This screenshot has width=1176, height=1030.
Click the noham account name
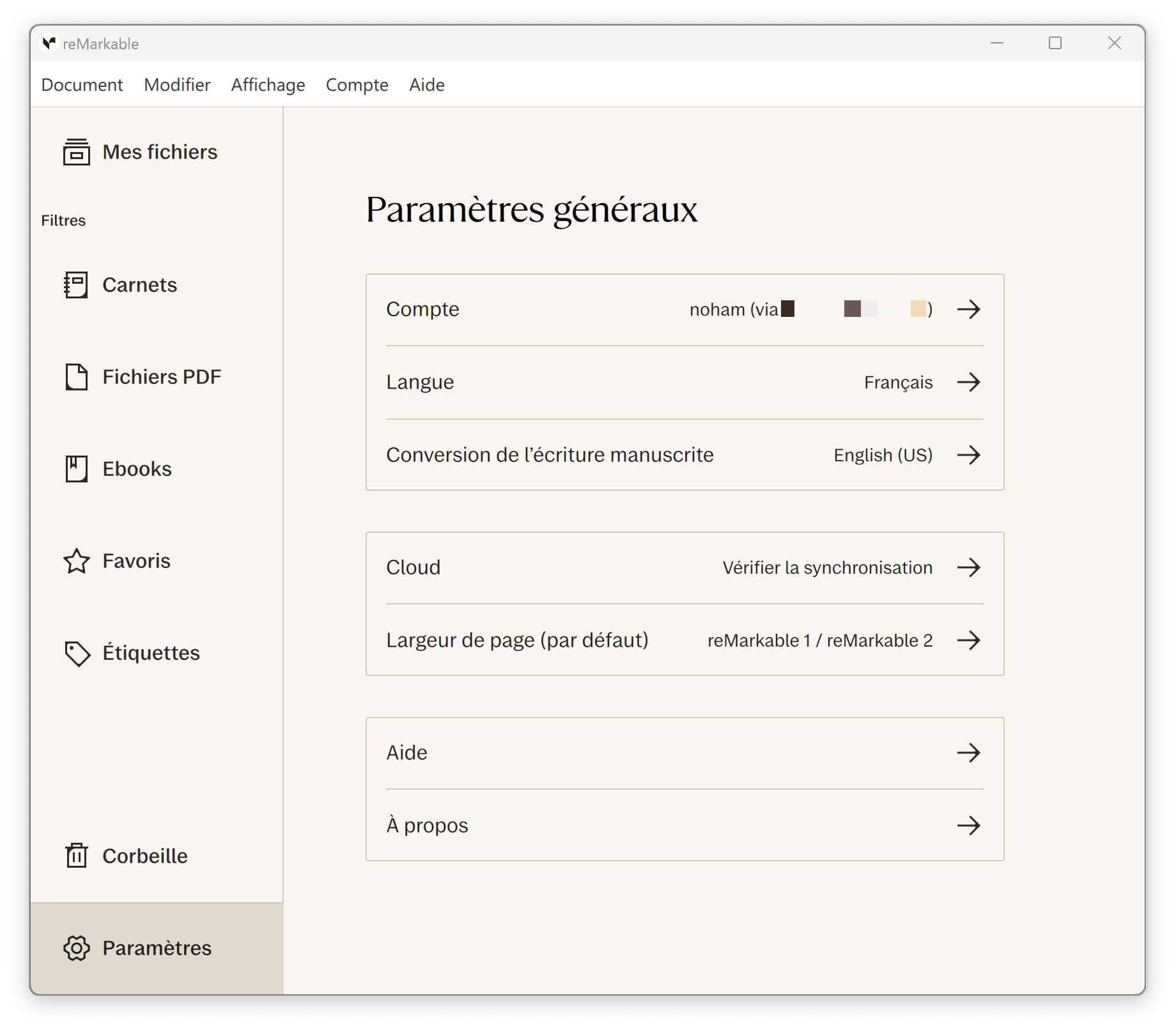717,309
